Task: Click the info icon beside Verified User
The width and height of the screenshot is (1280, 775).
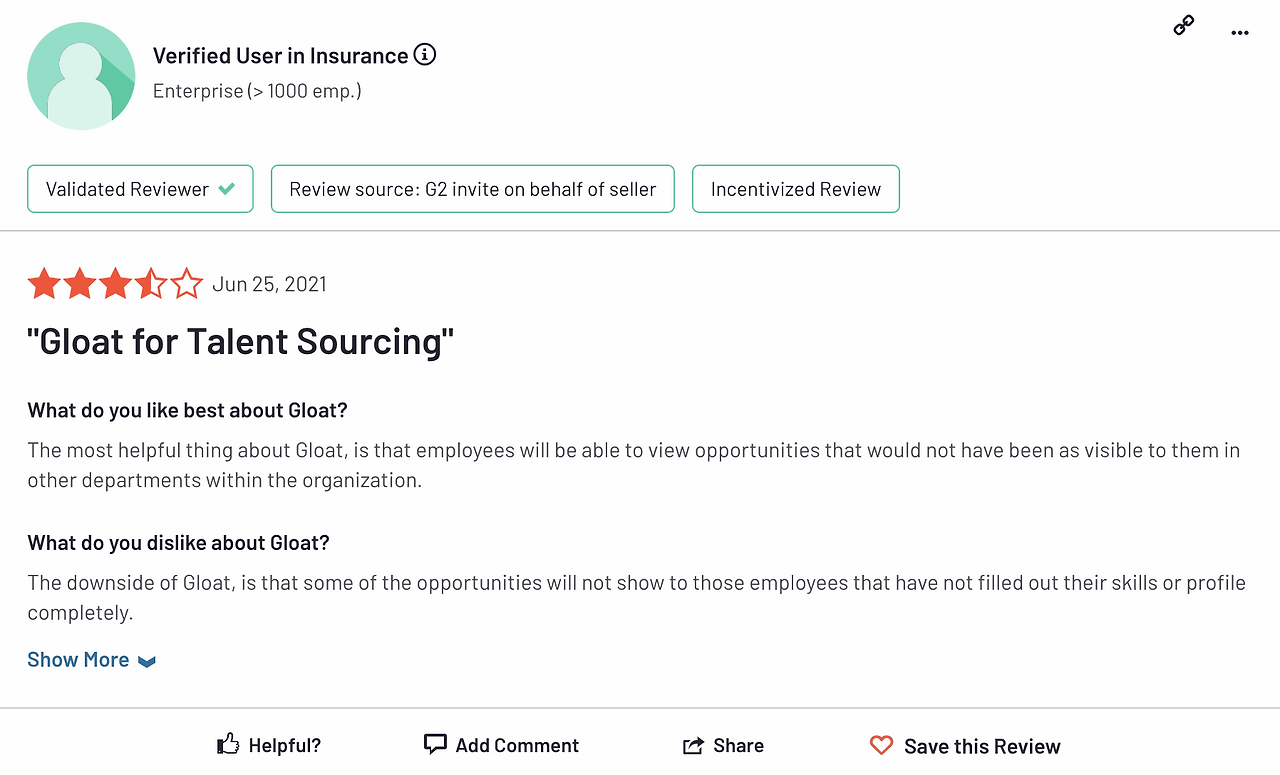Action: (425, 55)
